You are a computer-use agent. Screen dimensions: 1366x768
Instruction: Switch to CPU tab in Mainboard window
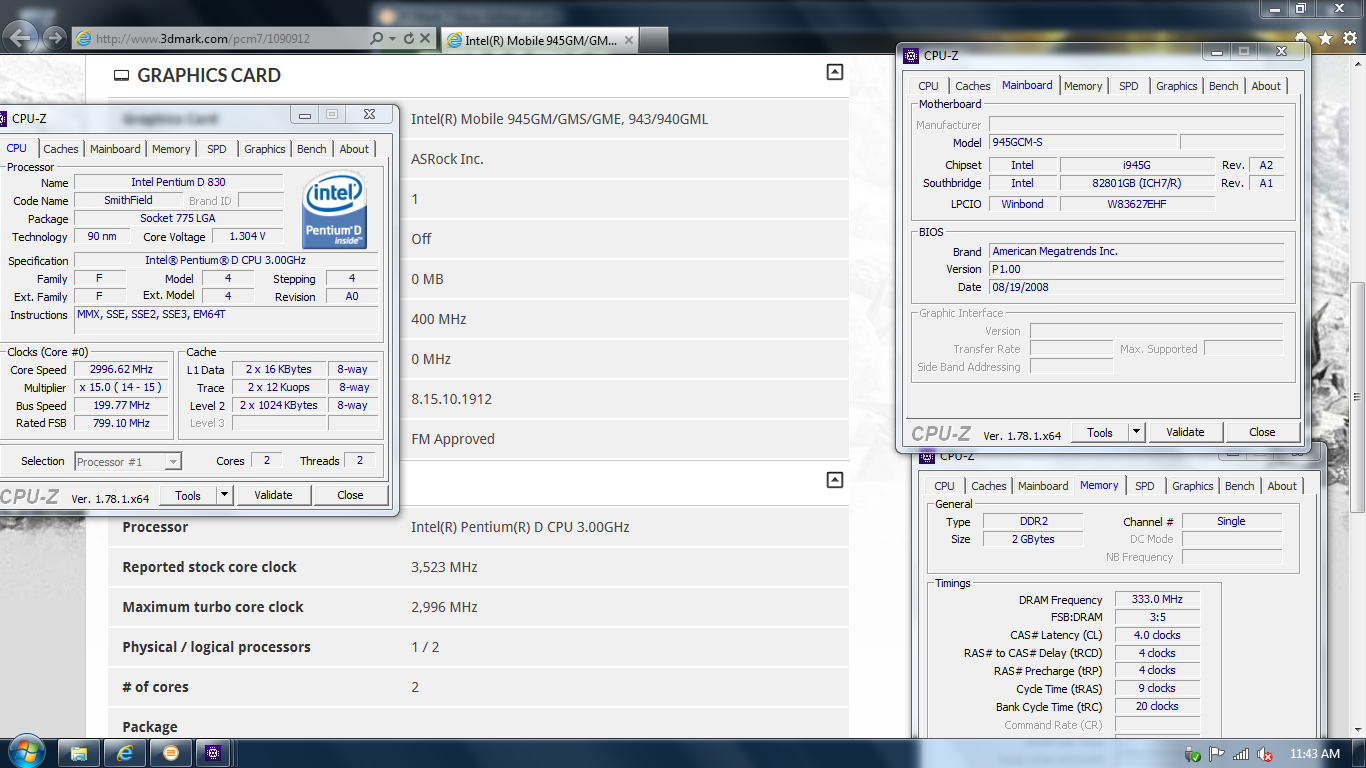click(929, 86)
